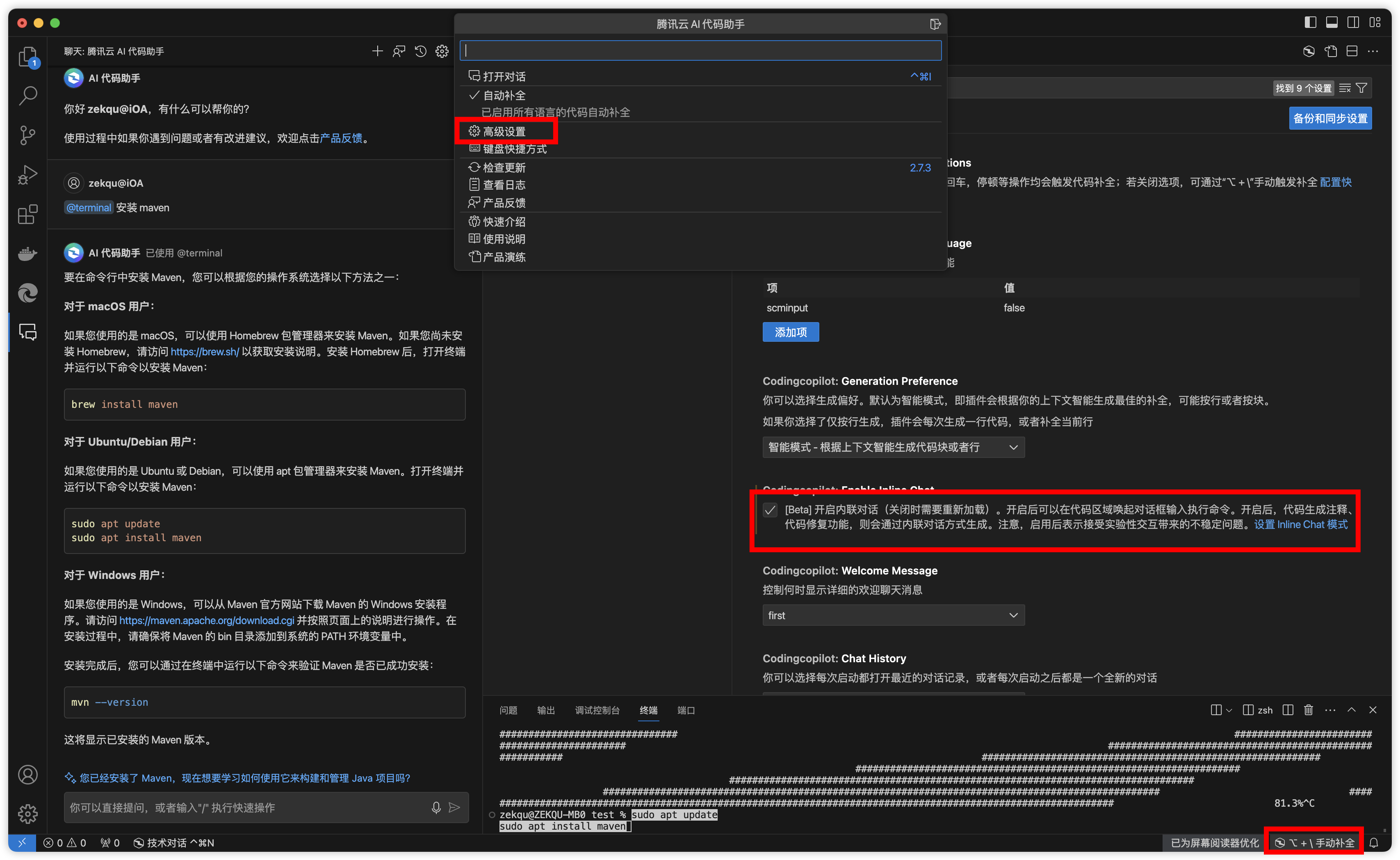Open more actions ellipsis in terminal panel

pos(1330,710)
